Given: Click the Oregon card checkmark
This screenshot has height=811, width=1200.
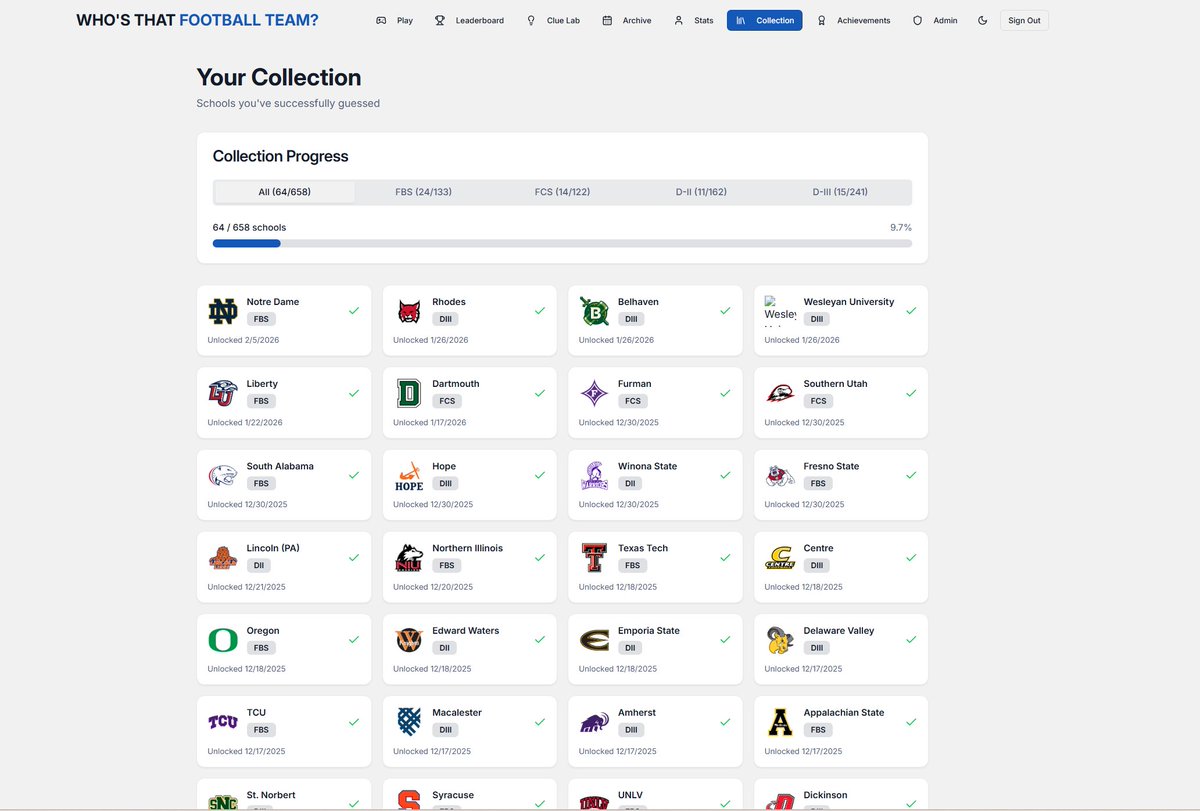Looking at the screenshot, I should 354,640.
